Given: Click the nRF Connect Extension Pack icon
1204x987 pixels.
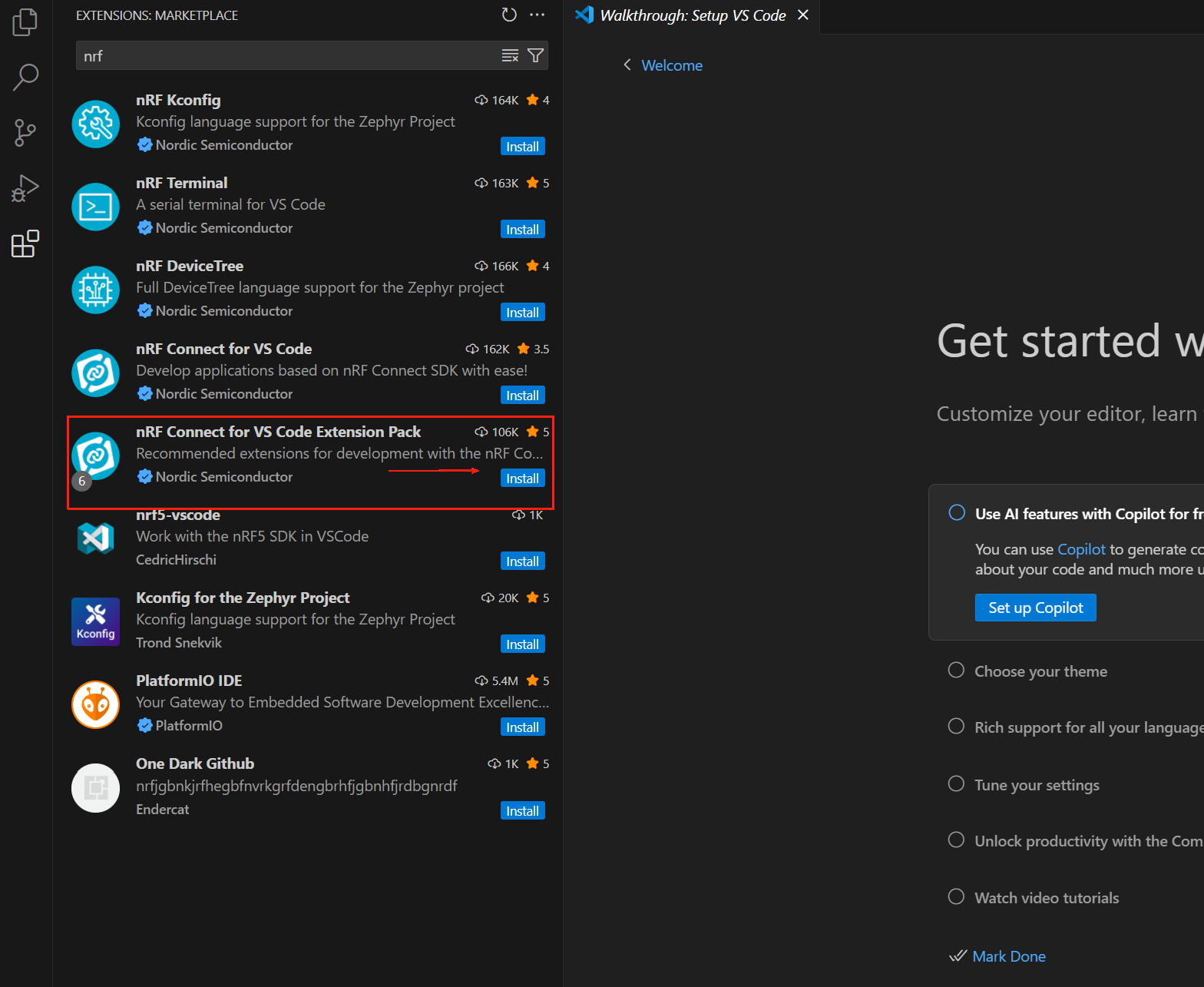Looking at the screenshot, I should (x=96, y=455).
